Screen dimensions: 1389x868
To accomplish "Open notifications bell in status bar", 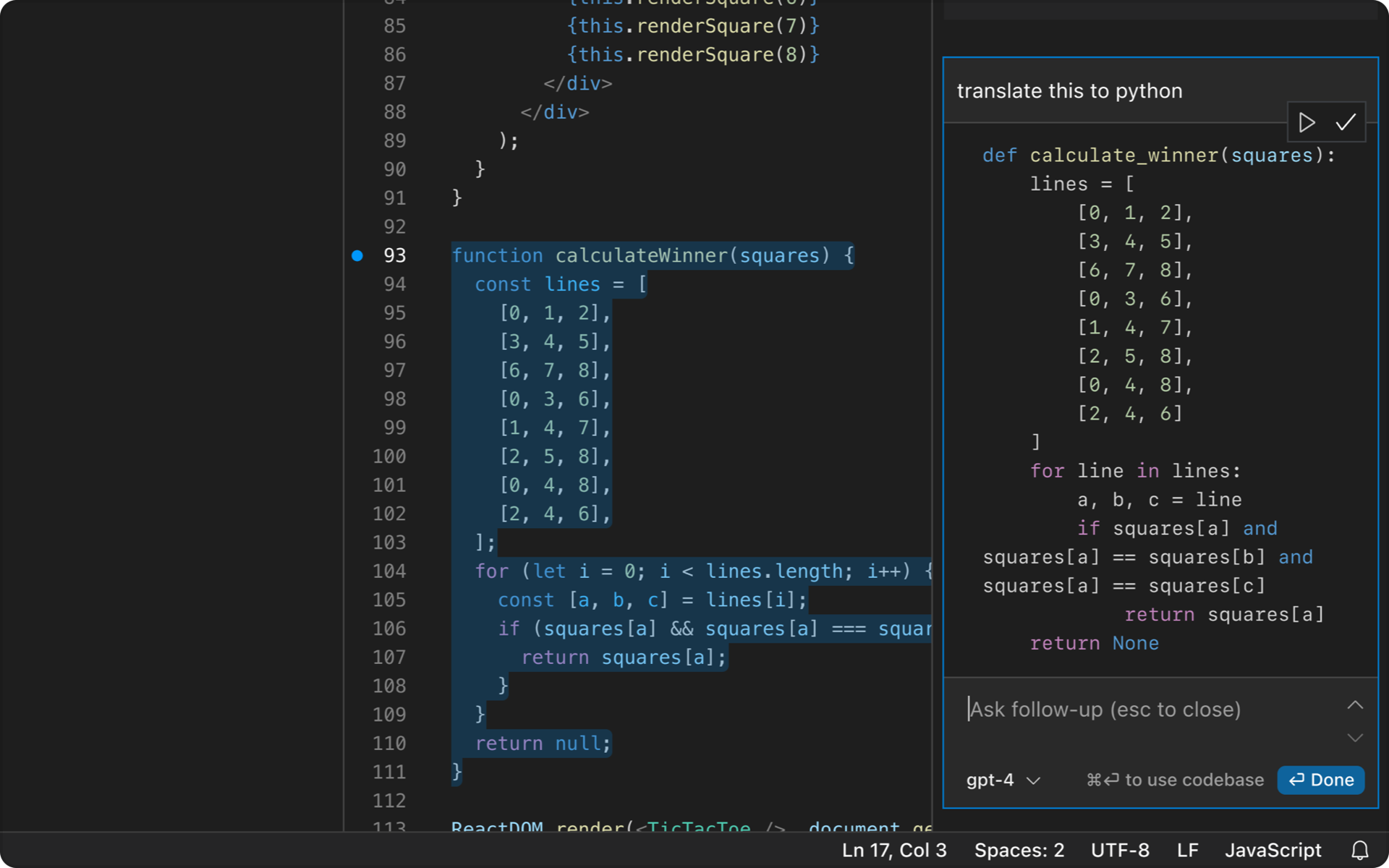I will pos(1360,850).
